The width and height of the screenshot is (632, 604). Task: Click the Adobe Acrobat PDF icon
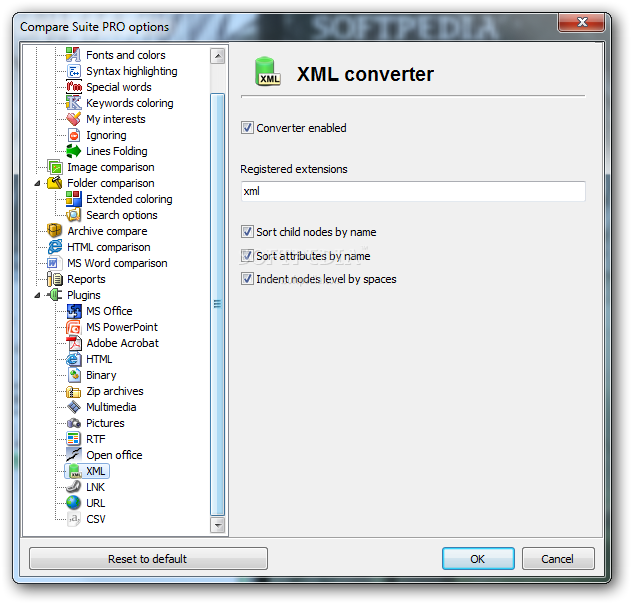click(x=73, y=343)
